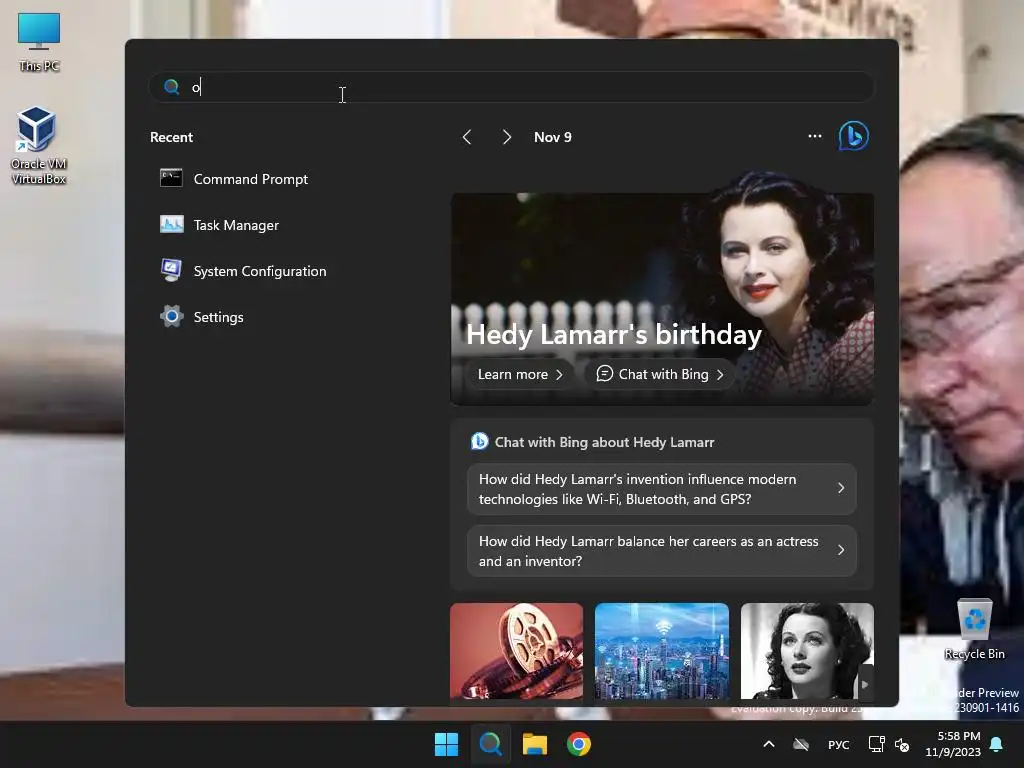Expand chevron on invention influence question
Viewport: 1024px width, 768px height.
[841, 488]
